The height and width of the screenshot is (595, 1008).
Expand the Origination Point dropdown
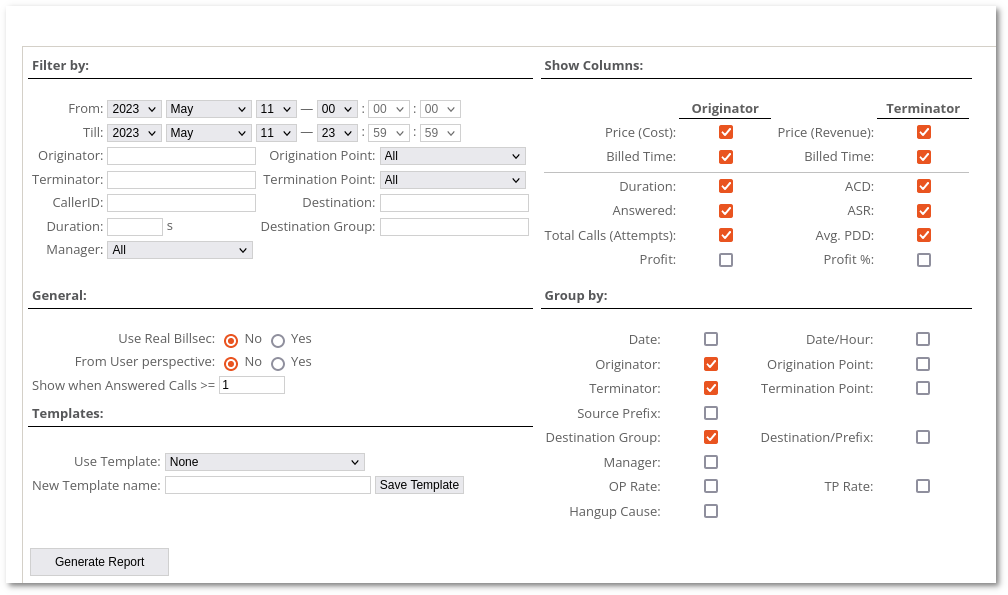coord(453,156)
